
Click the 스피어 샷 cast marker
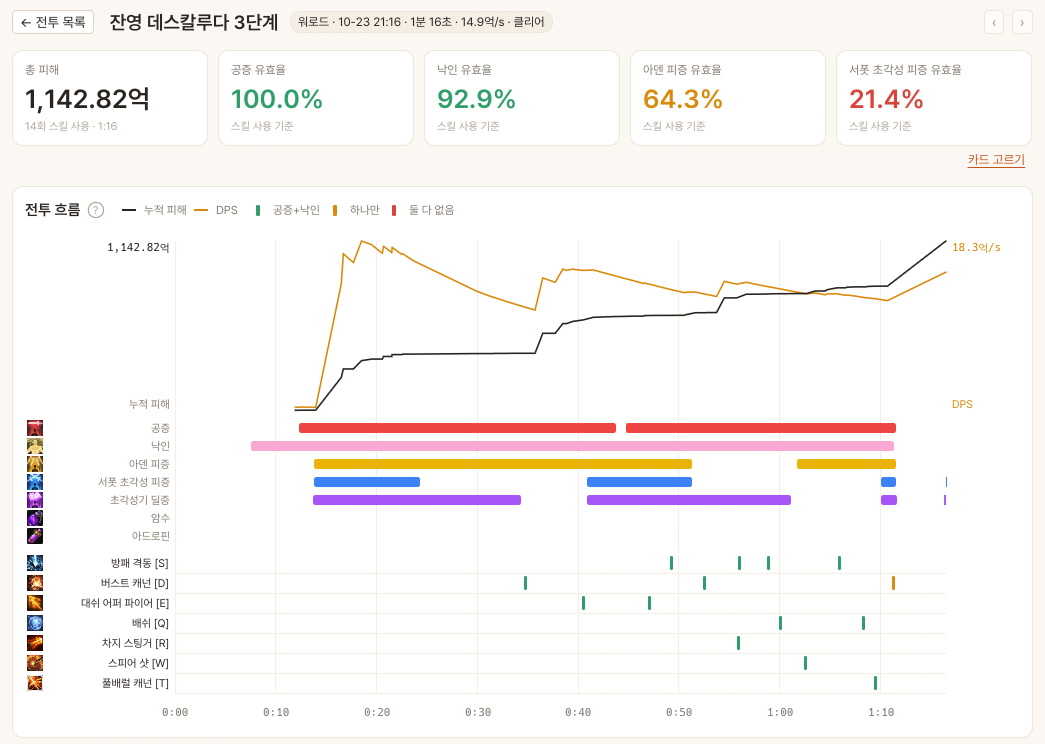coord(805,663)
